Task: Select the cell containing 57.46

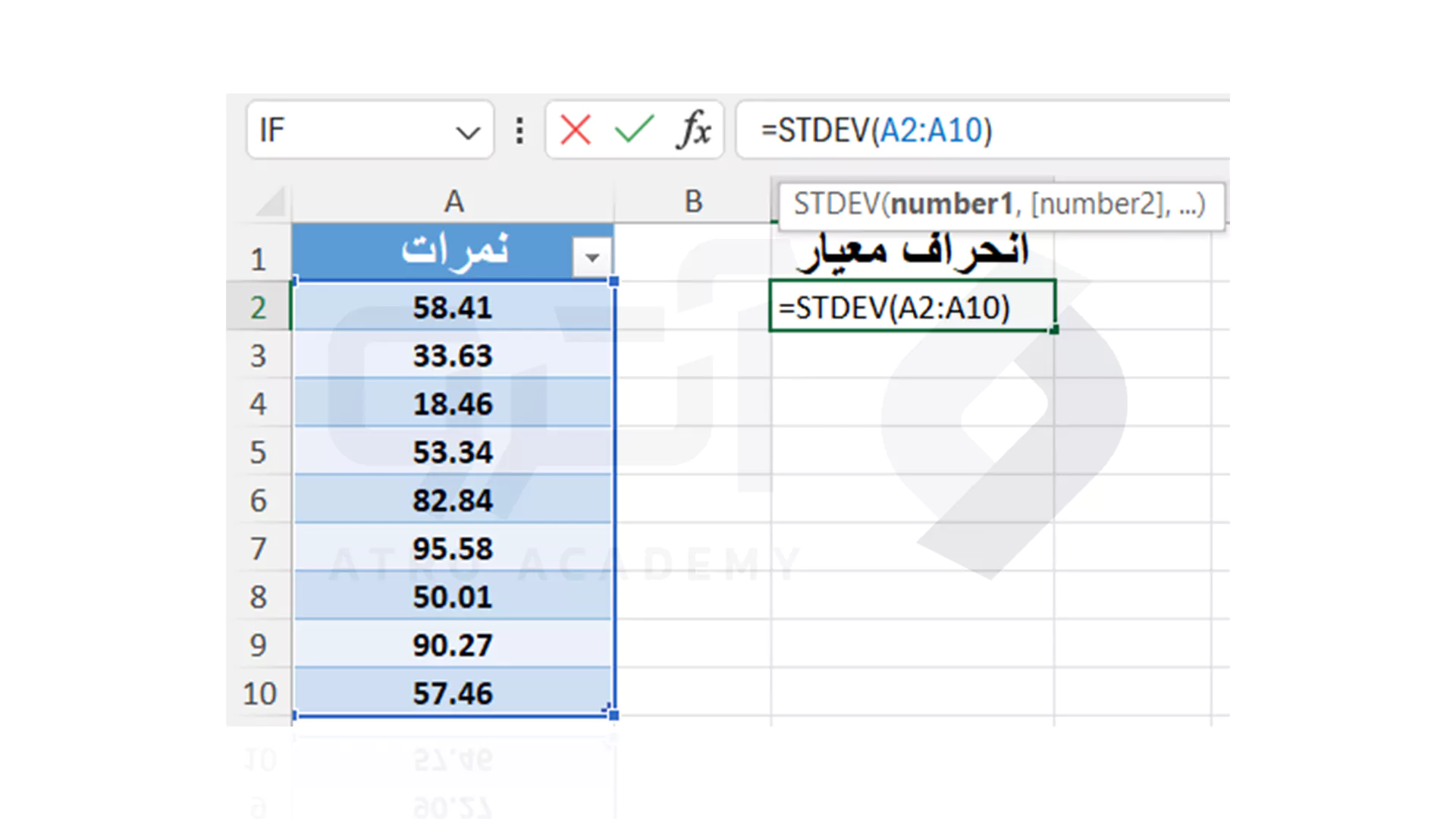Action: coord(453,693)
